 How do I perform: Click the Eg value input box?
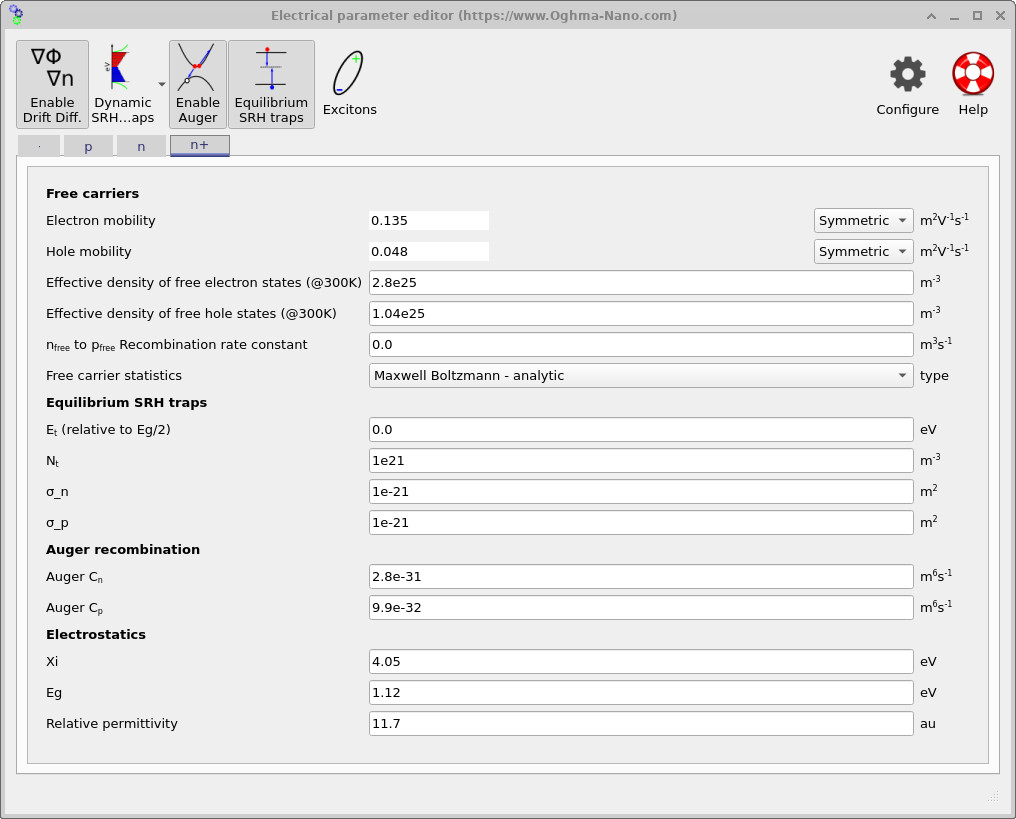point(639,692)
